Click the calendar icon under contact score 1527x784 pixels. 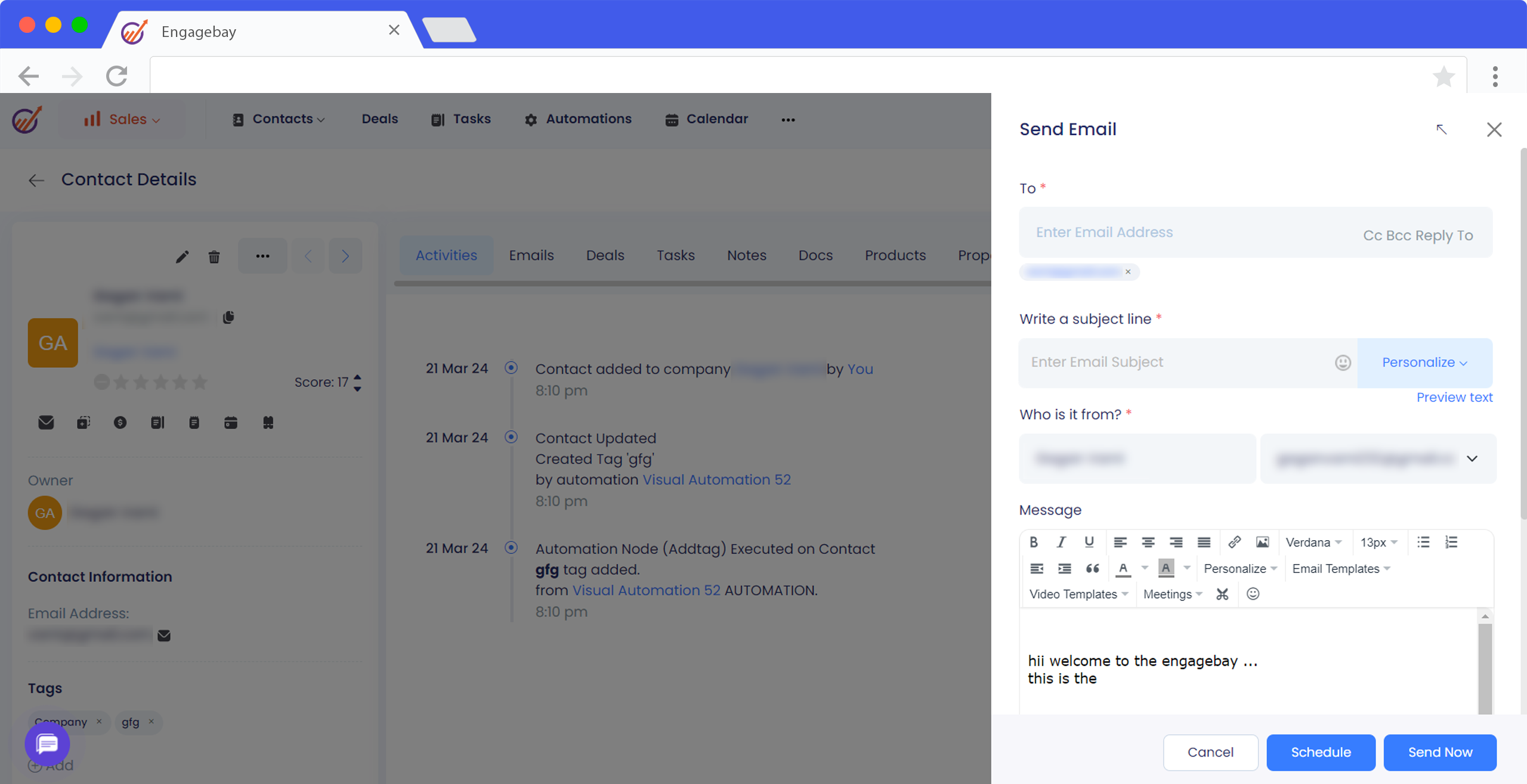coord(231,423)
